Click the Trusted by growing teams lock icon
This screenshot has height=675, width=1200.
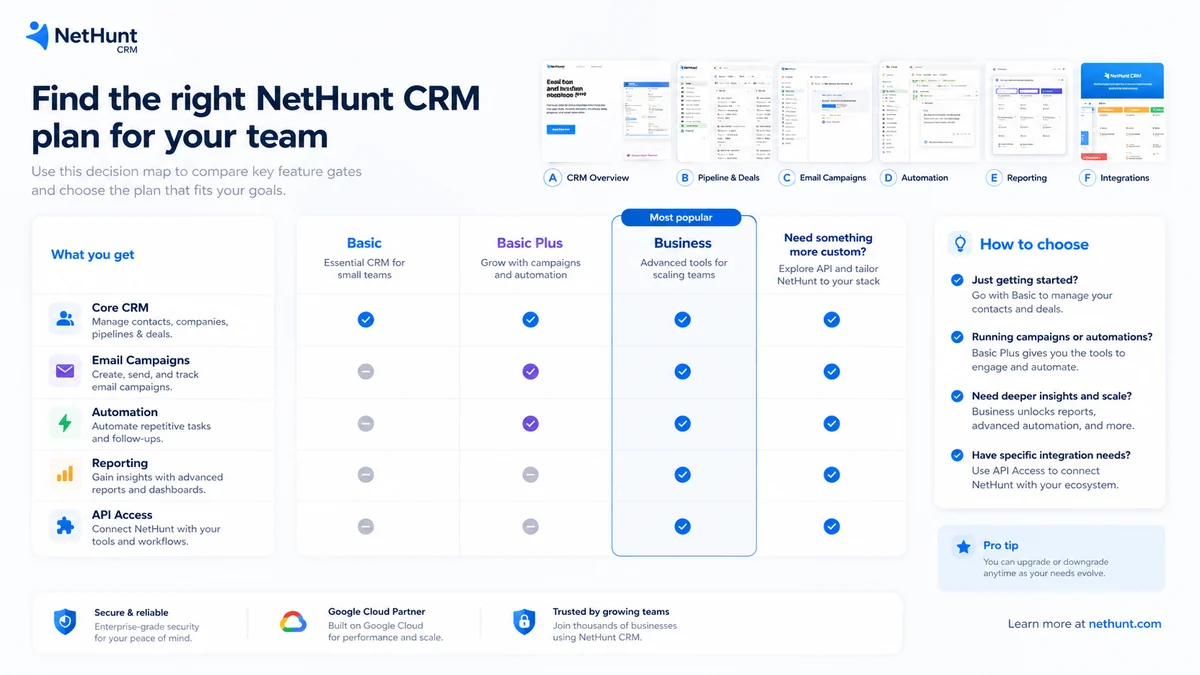click(x=523, y=622)
